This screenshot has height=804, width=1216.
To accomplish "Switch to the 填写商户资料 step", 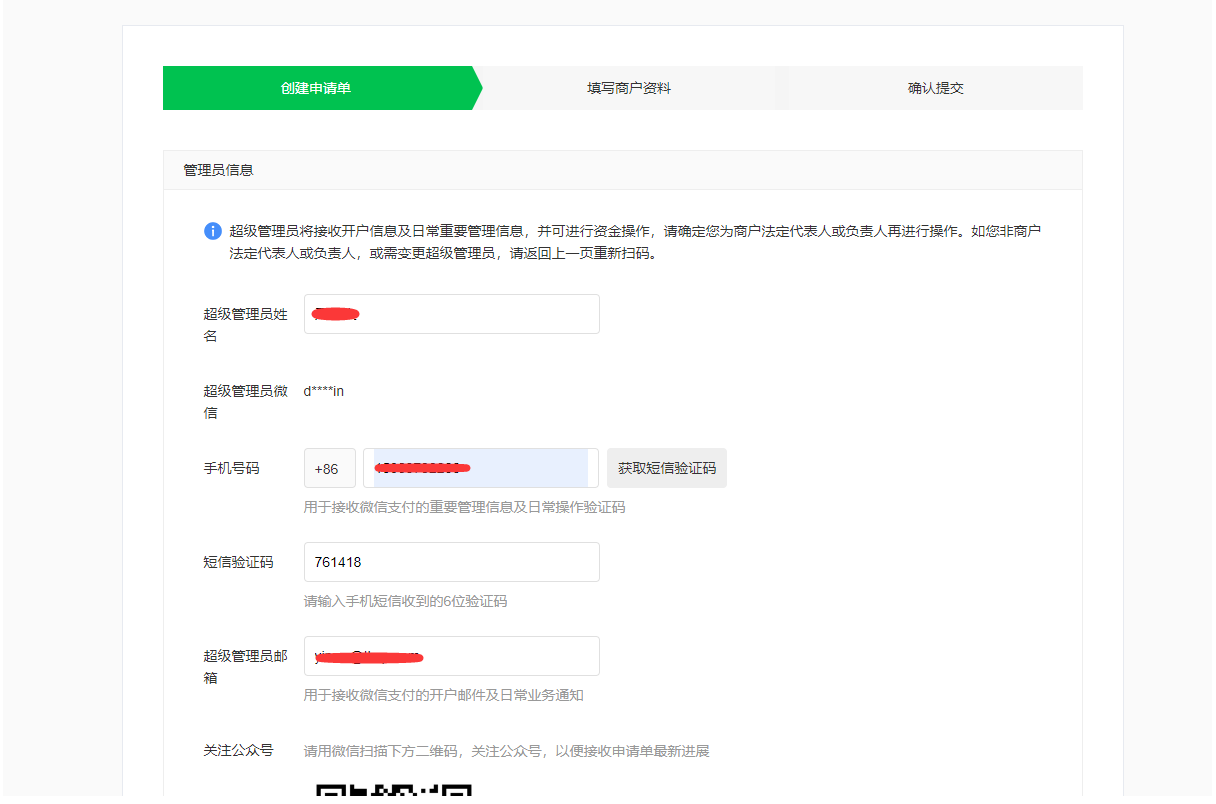I will (628, 88).
